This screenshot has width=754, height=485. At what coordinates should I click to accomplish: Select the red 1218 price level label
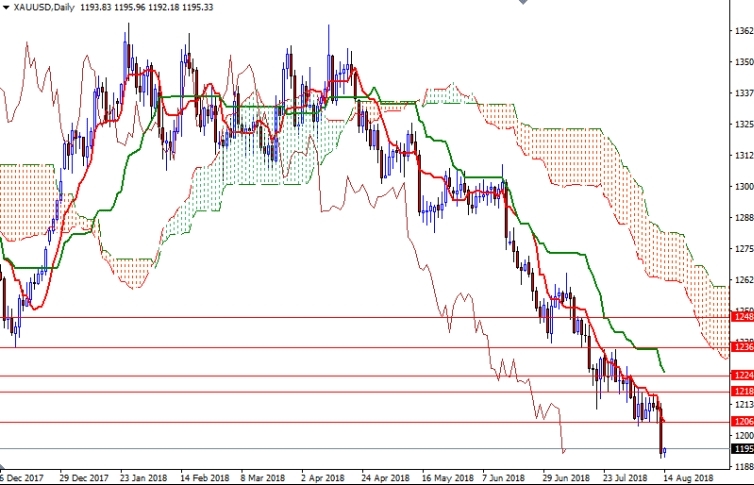(742, 391)
